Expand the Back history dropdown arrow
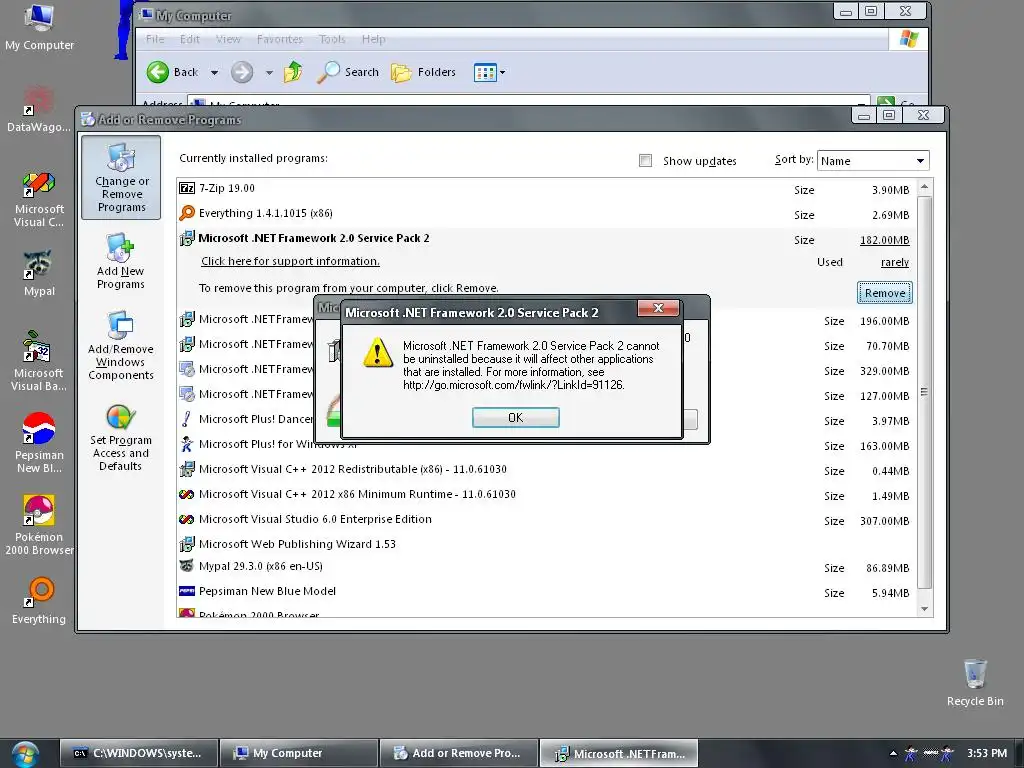Viewport: 1024px width, 768px height. (214, 72)
